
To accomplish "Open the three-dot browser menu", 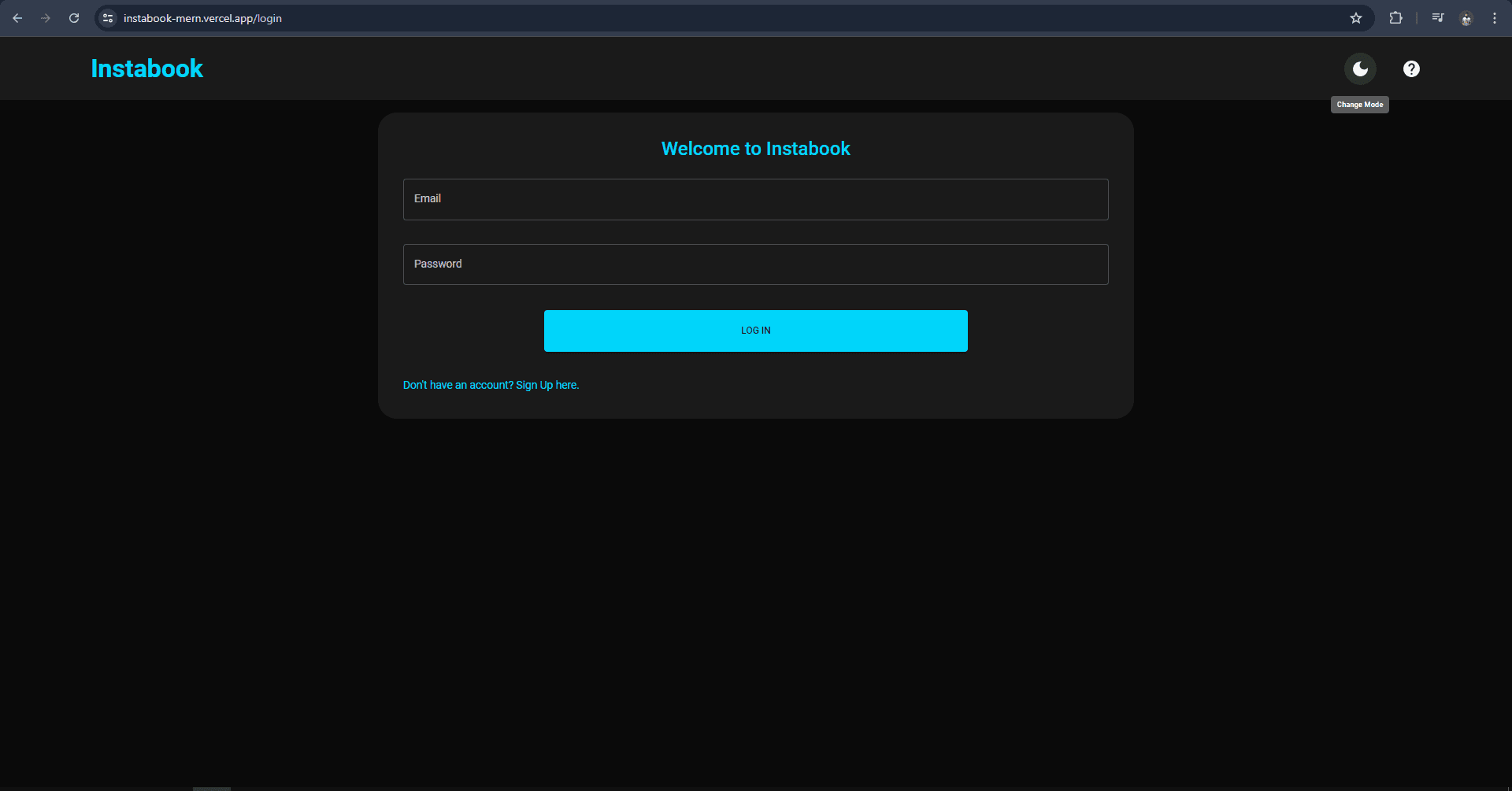I will tap(1495, 17).
